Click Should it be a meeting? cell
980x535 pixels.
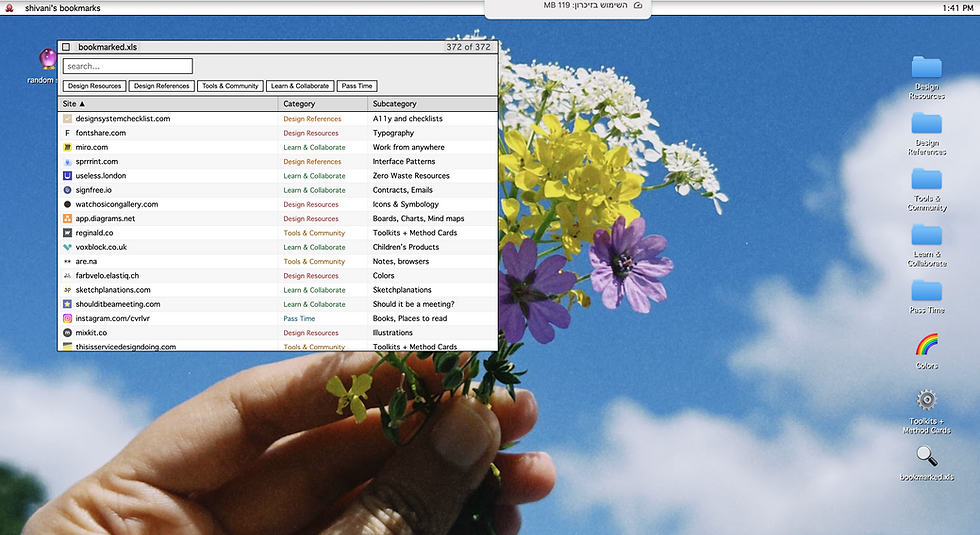click(x=414, y=304)
